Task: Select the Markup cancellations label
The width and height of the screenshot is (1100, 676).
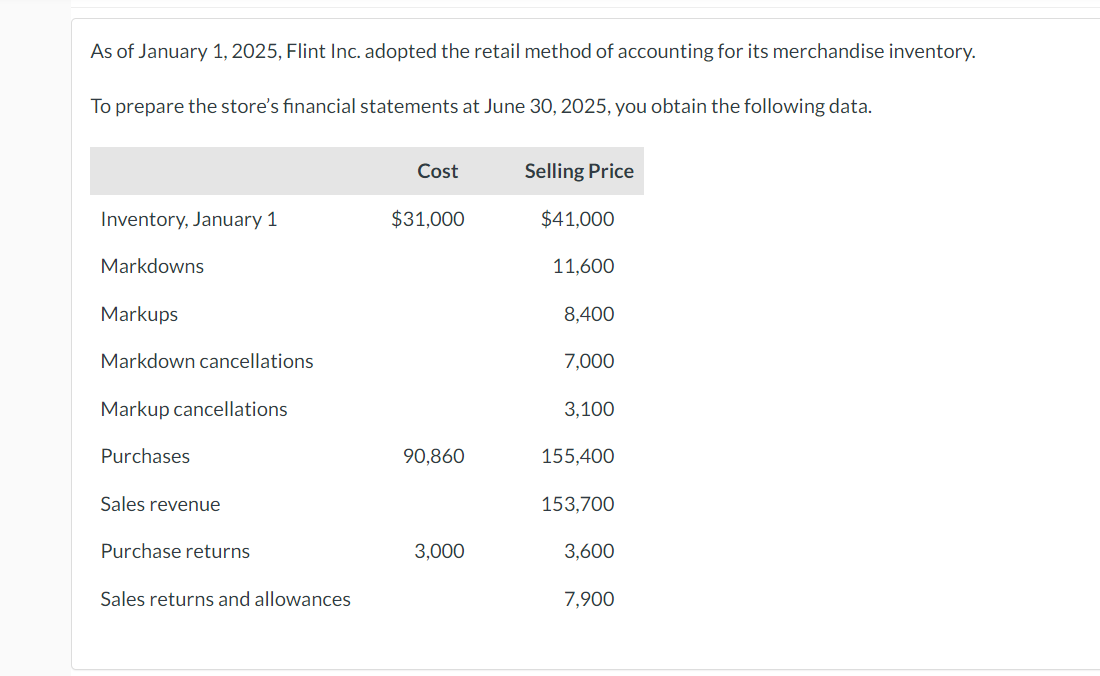Action: (x=194, y=409)
